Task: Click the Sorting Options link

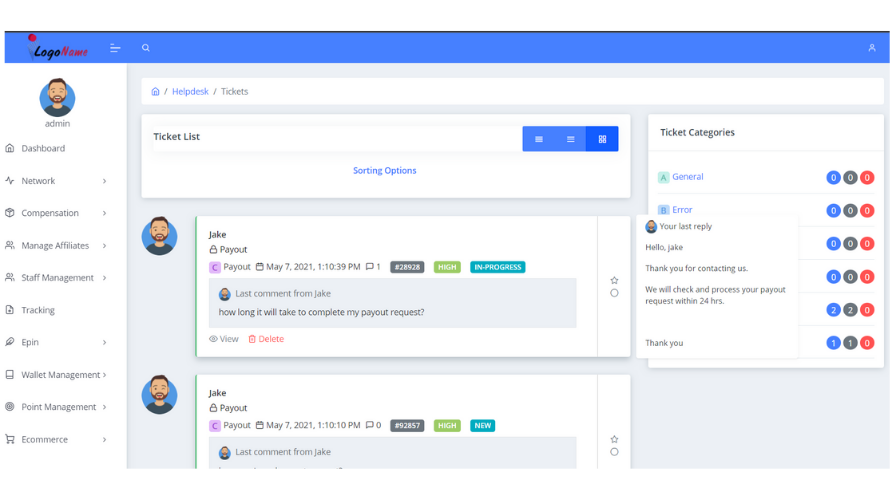Action: pos(384,171)
